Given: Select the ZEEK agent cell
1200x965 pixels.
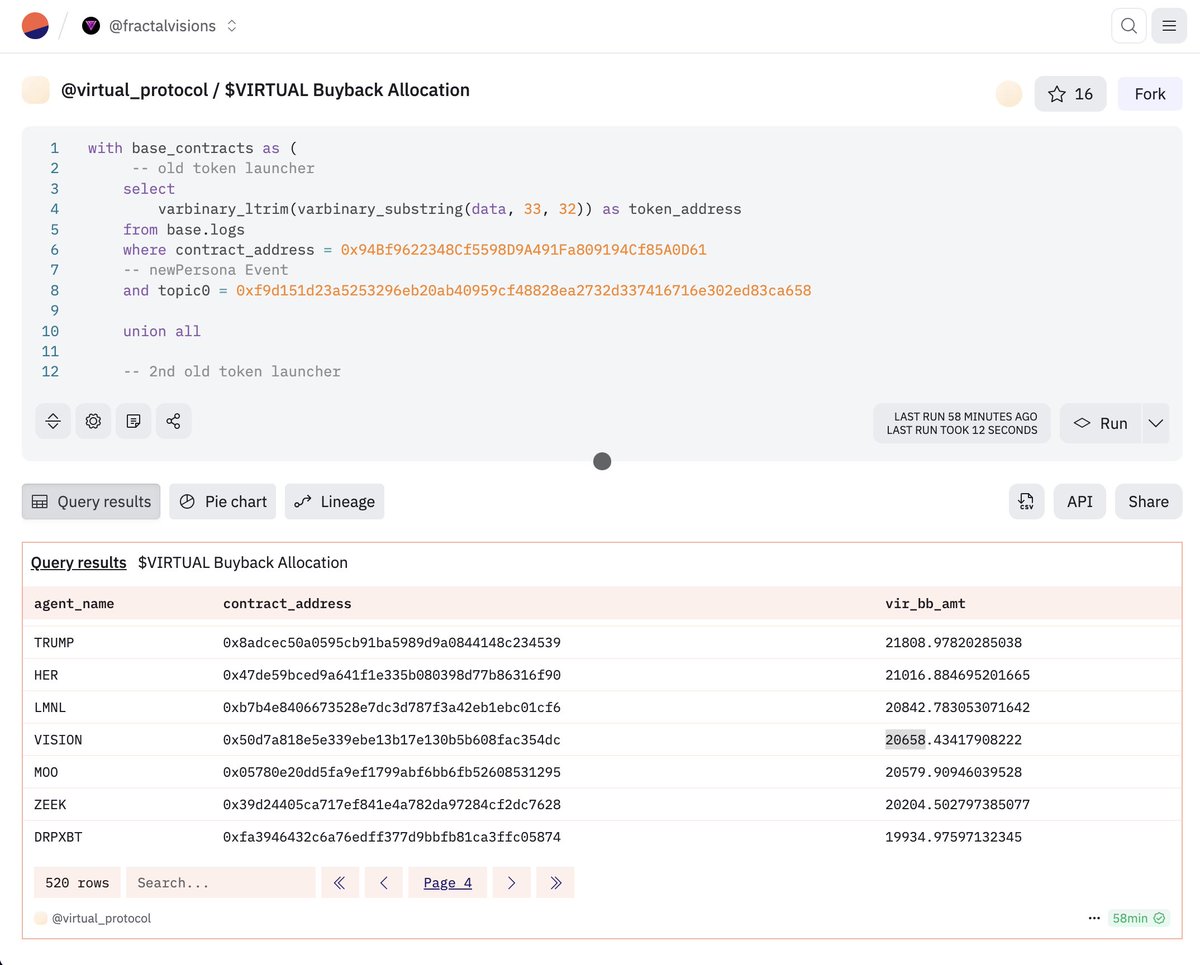Looking at the screenshot, I should point(50,804).
